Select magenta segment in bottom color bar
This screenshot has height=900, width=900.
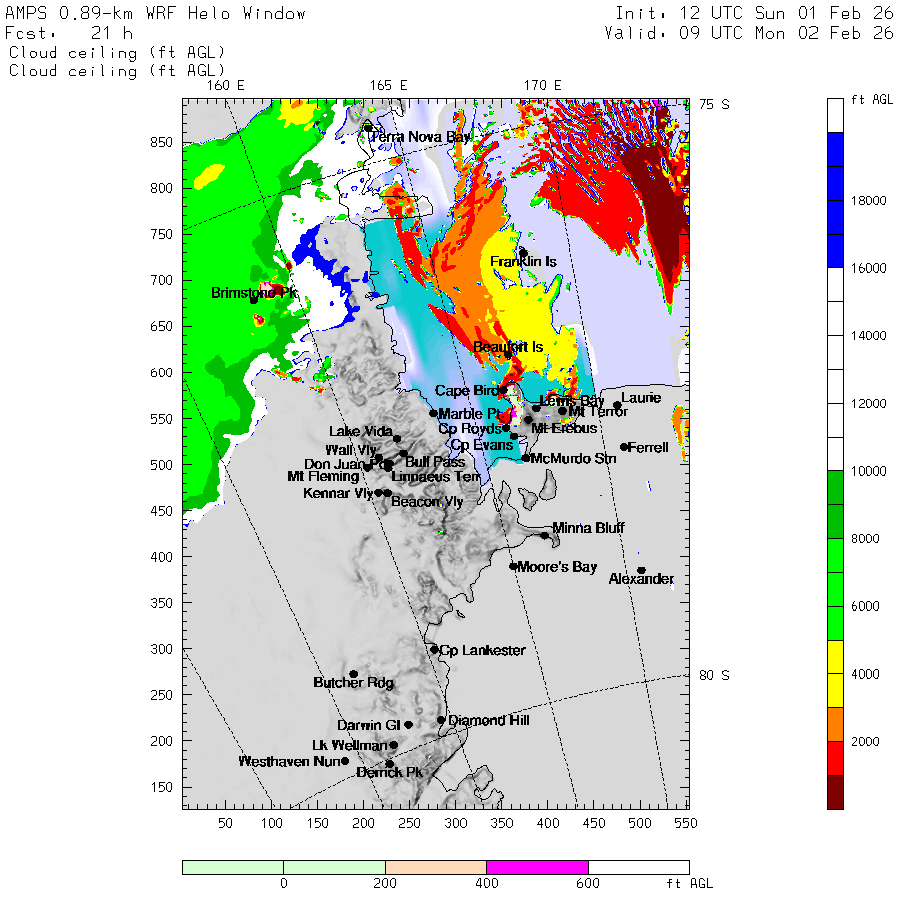point(537,867)
